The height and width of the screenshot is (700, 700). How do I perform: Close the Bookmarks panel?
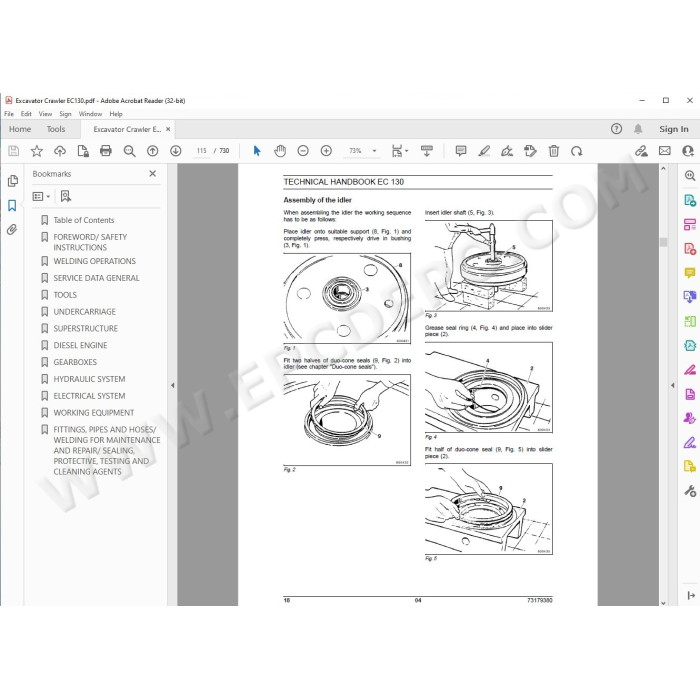pyautogui.click(x=153, y=173)
